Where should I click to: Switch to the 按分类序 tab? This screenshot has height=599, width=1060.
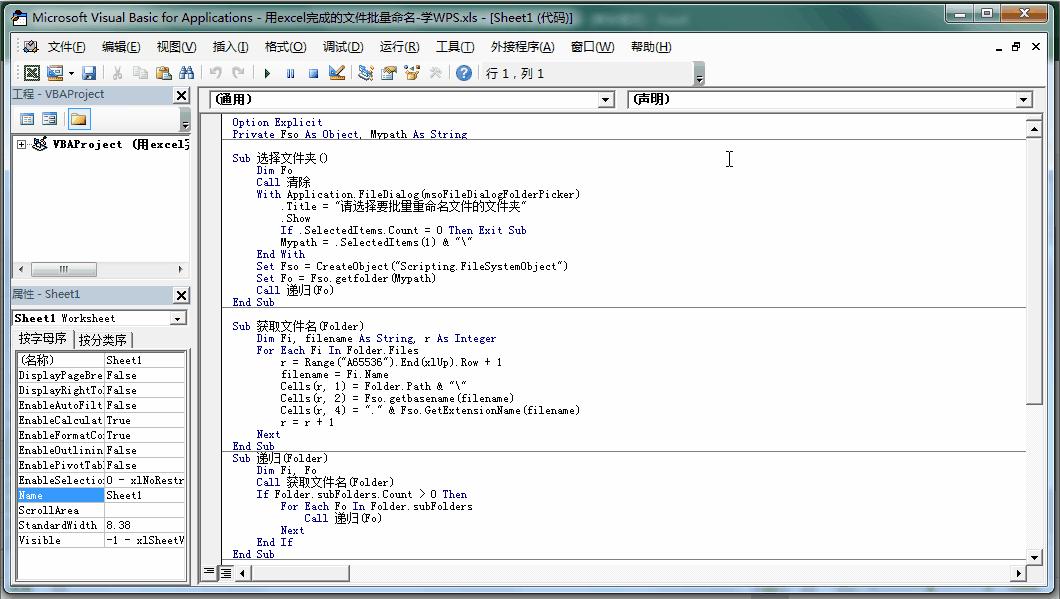pos(103,339)
